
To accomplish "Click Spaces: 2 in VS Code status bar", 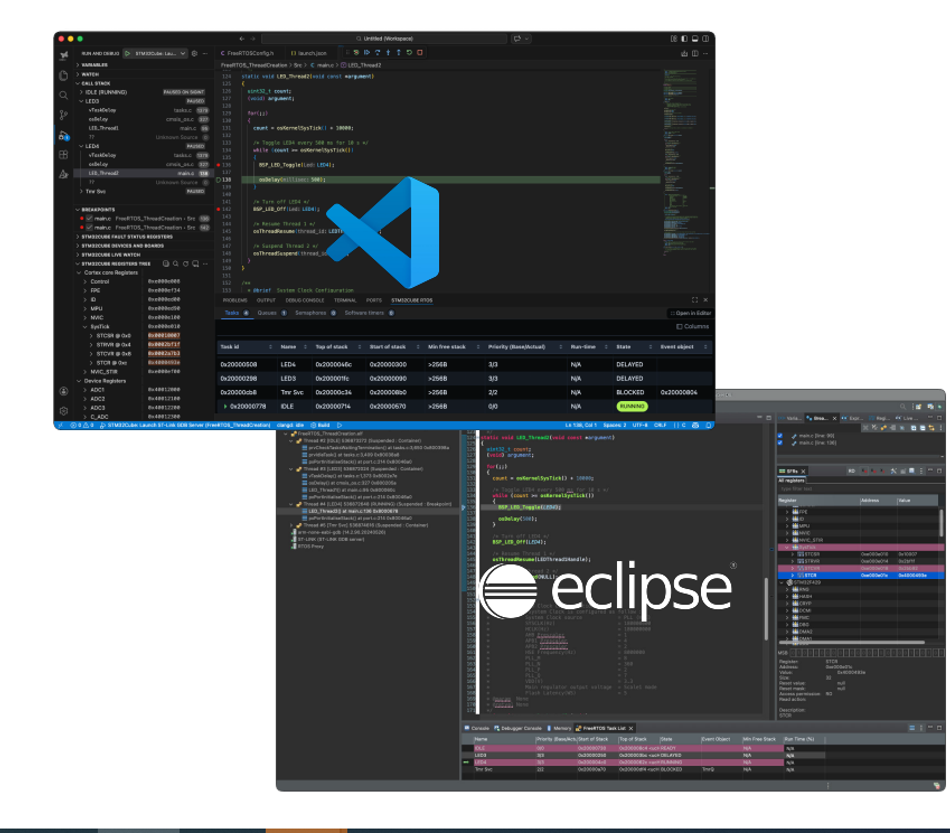I will tap(615, 425).
